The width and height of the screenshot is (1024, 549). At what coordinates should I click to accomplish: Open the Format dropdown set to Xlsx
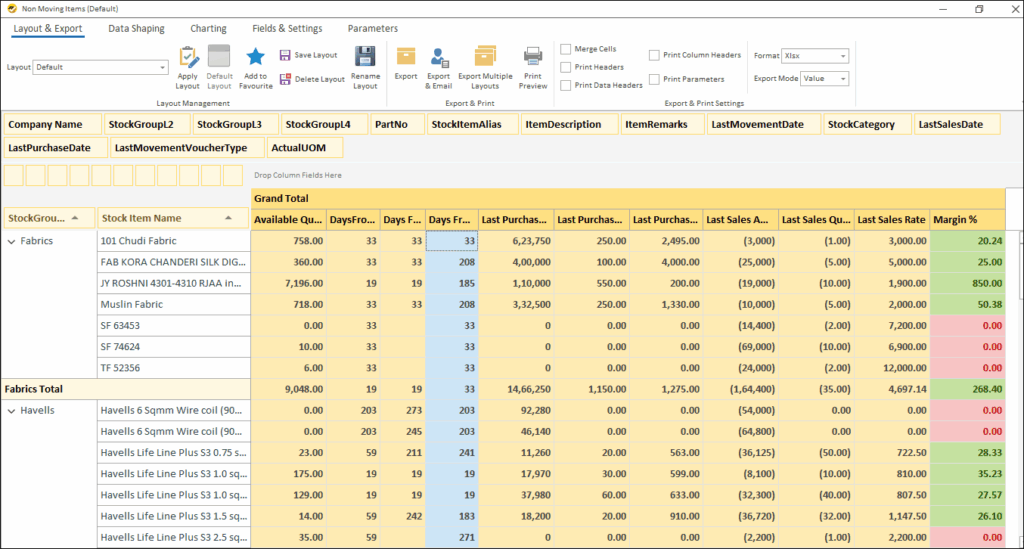coord(815,56)
